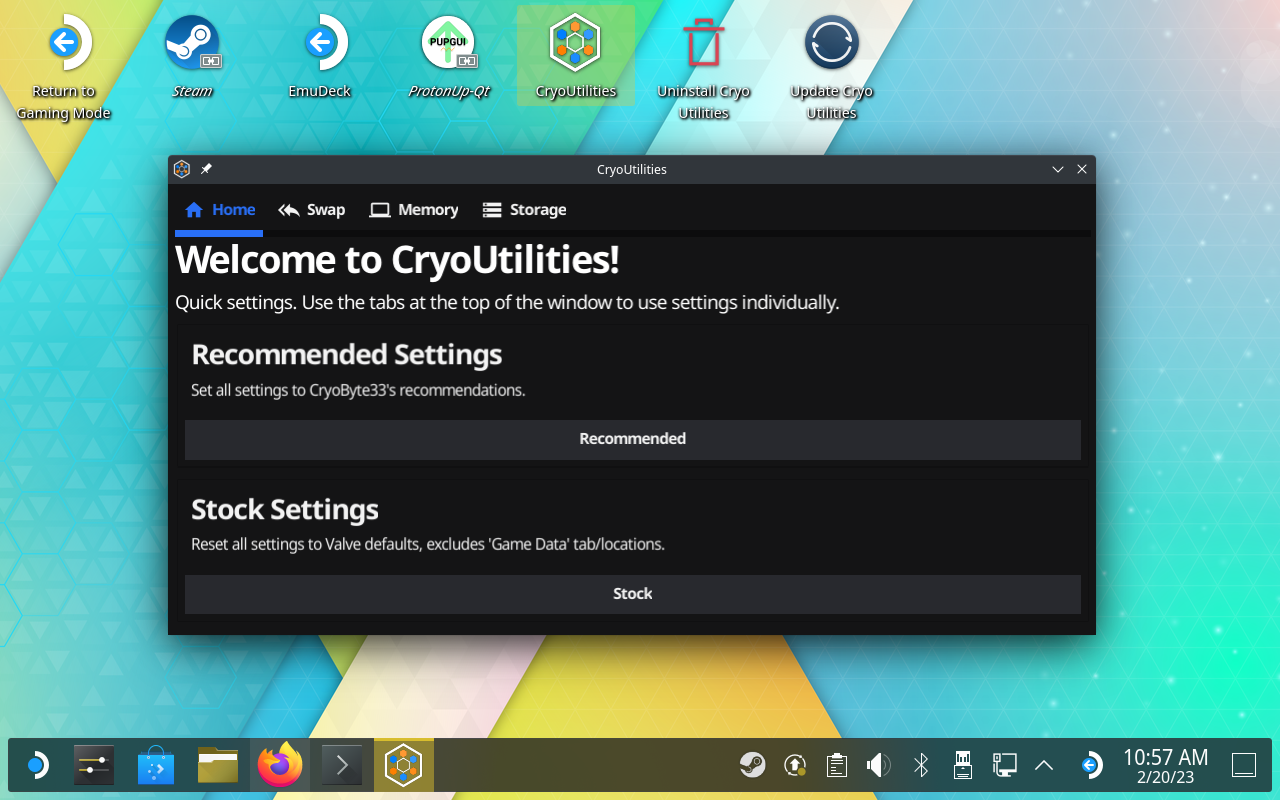Screen dimensions: 1280x800
Task: Click the volume icon in system tray
Action: (878, 766)
